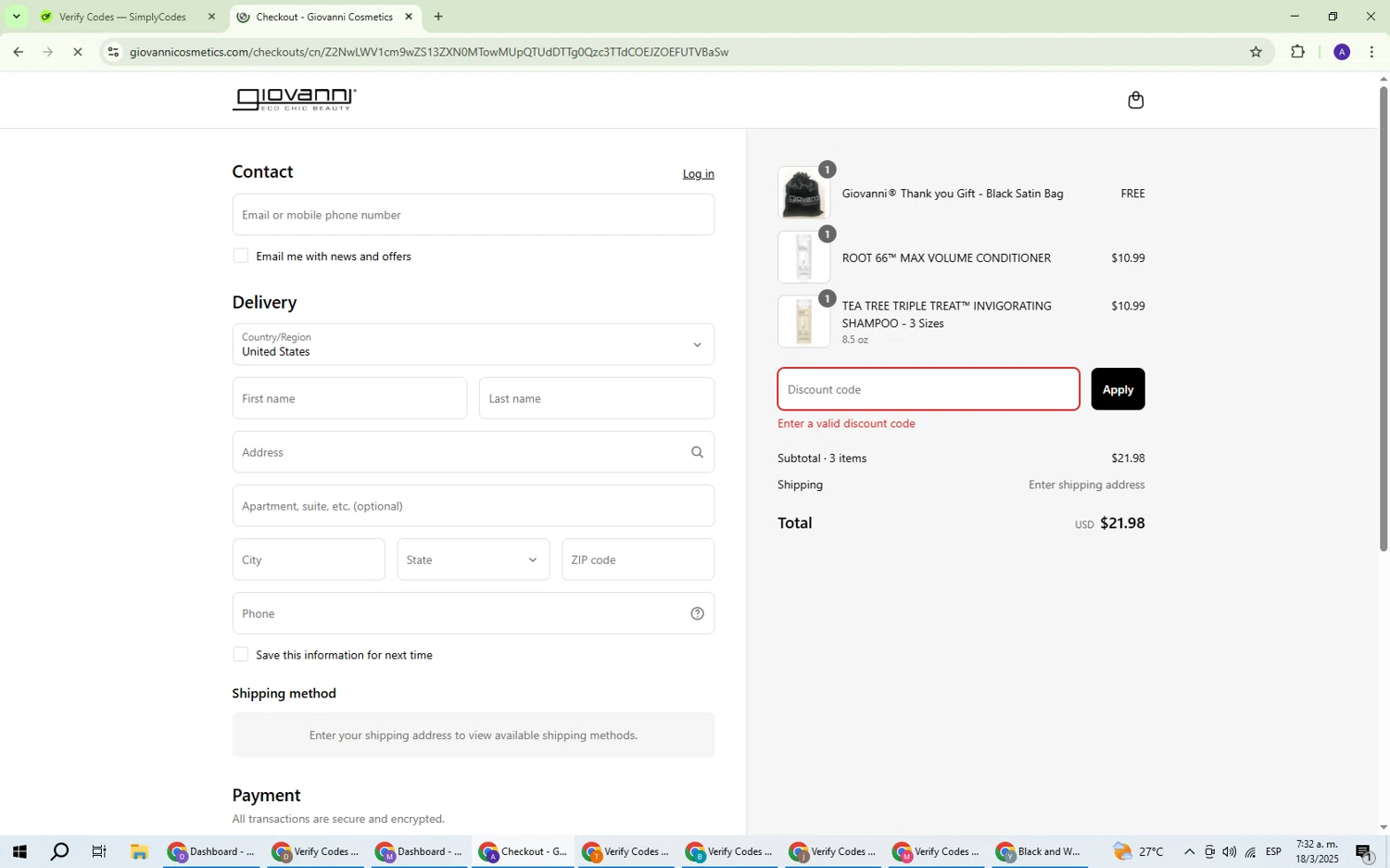Check Email me with news and offers
This screenshot has width=1390, height=868.
pos(240,256)
